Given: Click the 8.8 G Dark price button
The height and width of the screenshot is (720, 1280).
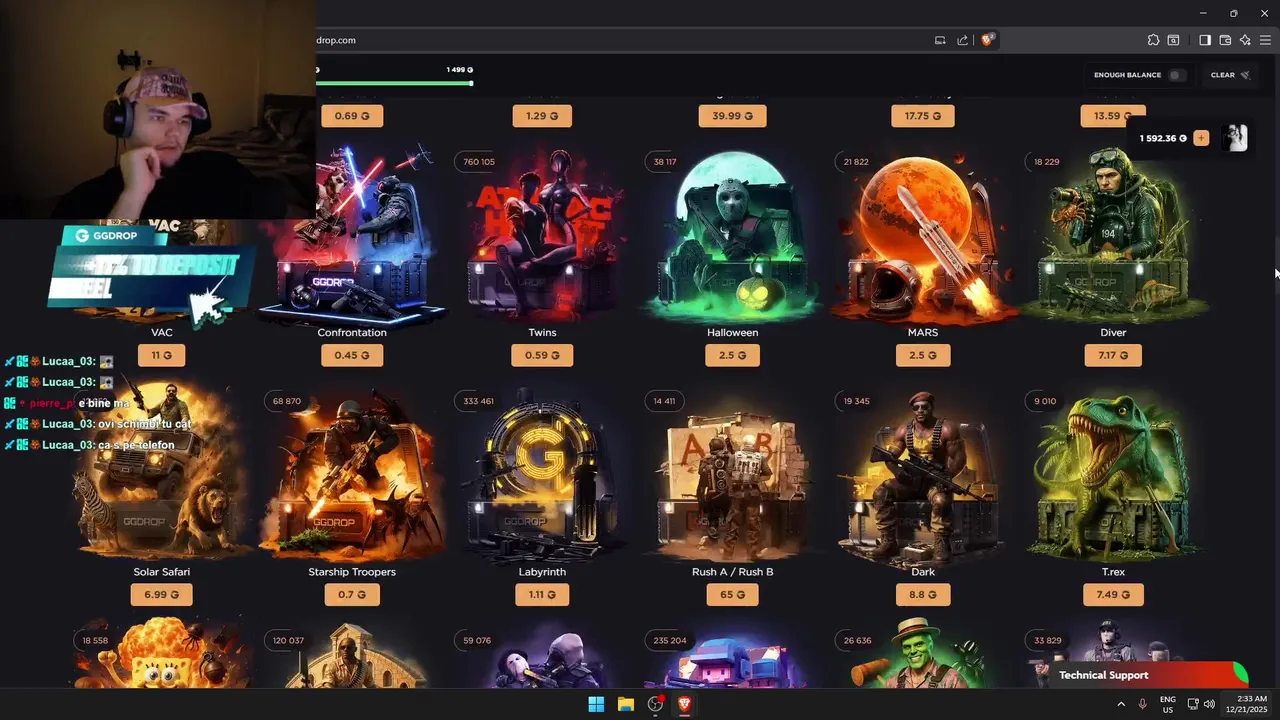Looking at the screenshot, I should [923, 594].
